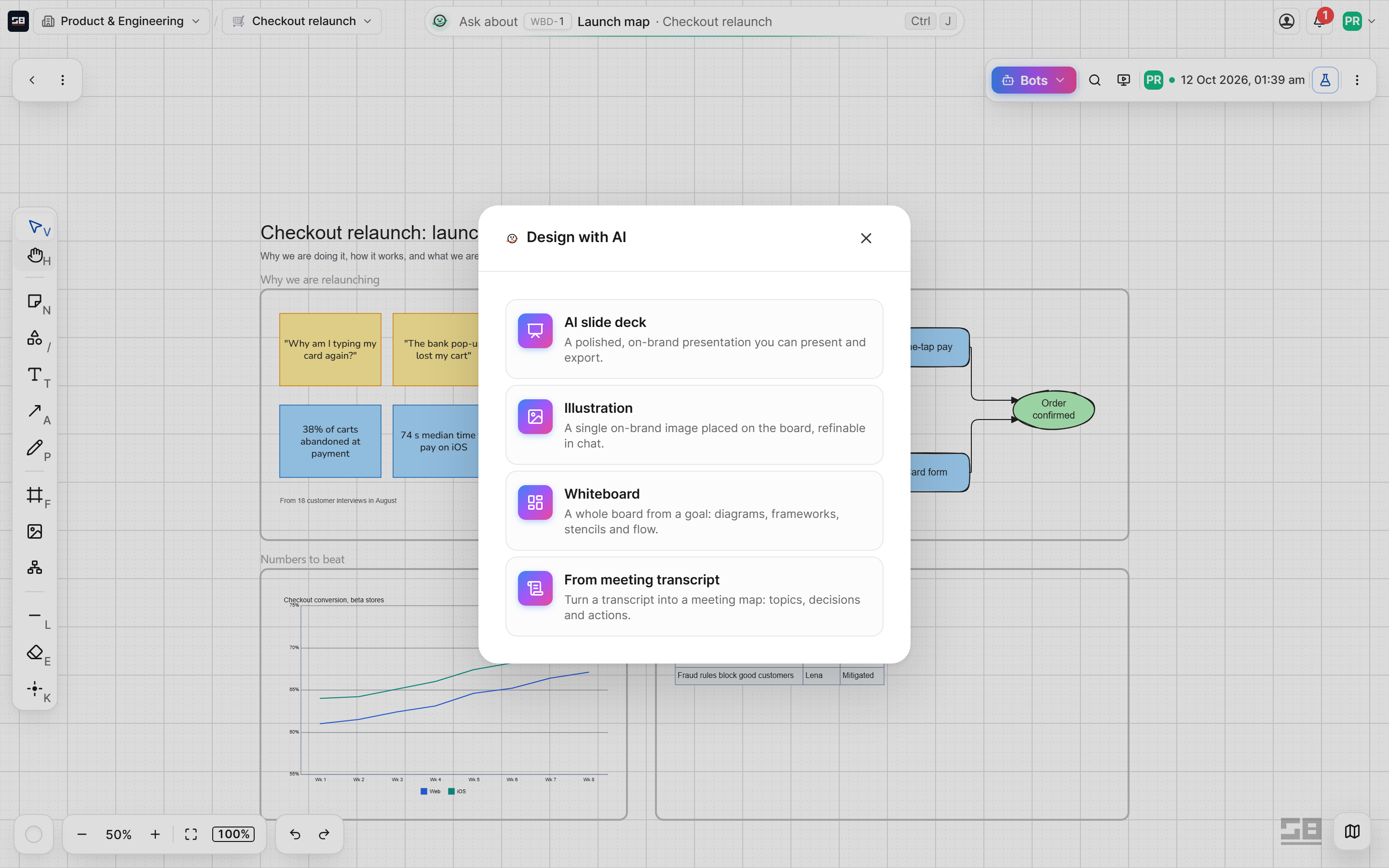
Task: Expand the PR account menu chevron
Action: tap(1372, 22)
